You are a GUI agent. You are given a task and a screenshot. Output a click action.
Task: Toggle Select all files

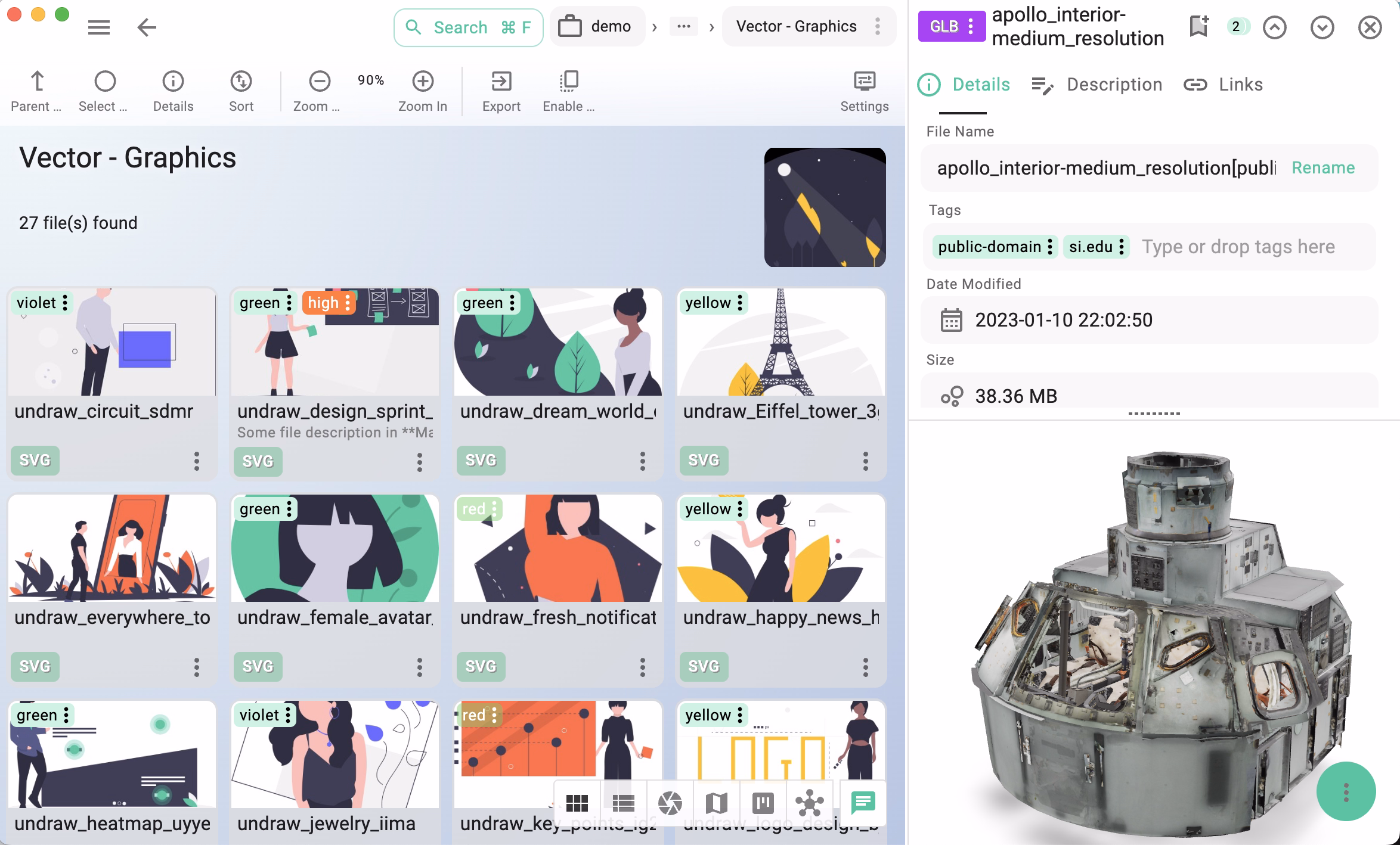click(x=104, y=91)
